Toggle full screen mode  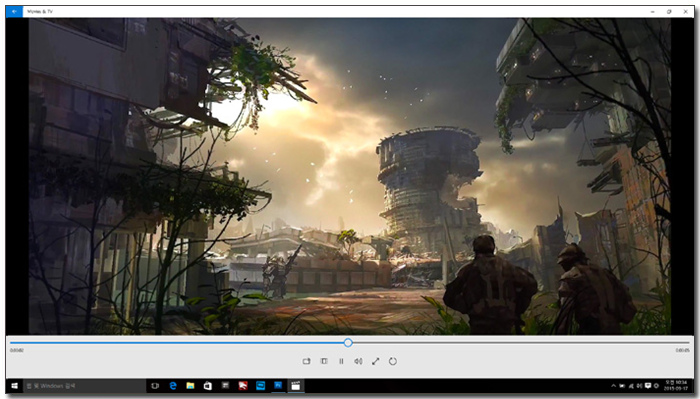(375, 361)
